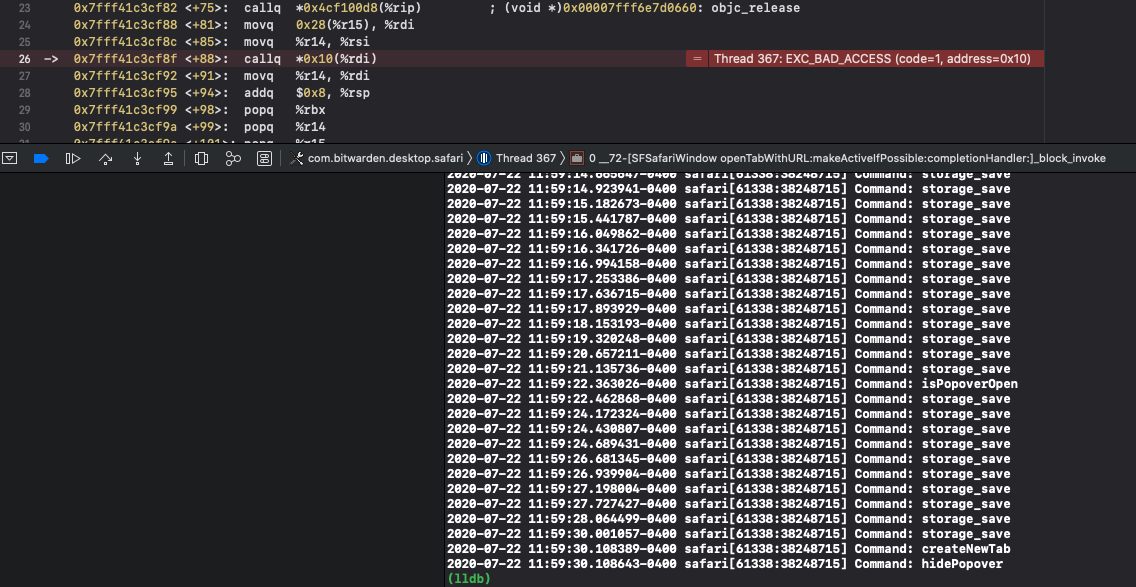The width and height of the screenshot is (1136, 587).
Task: Click the log entry timestamped 11:59:18.153193
Action: point(729,324)
